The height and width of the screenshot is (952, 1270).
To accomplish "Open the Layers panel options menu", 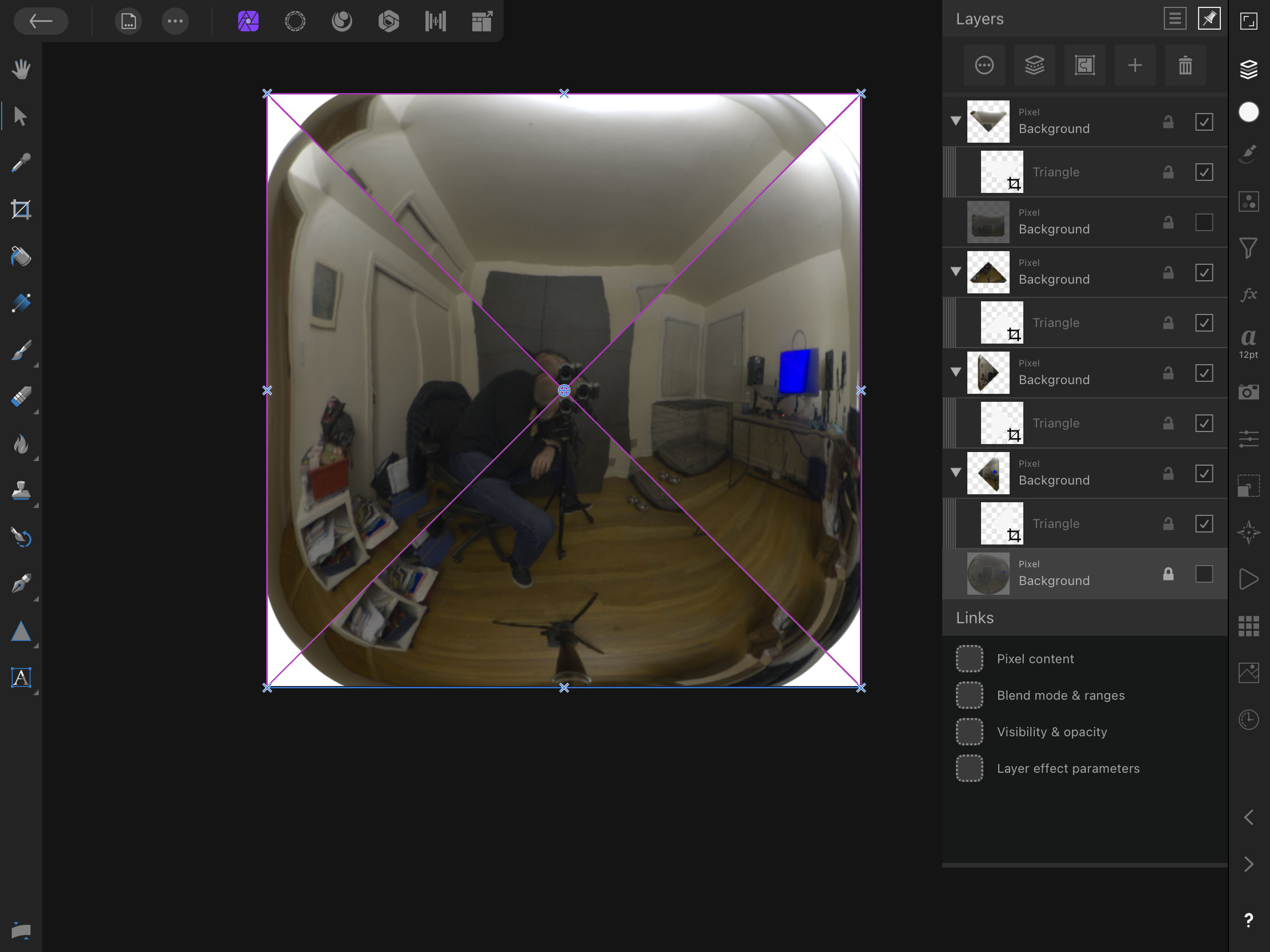I will coord(1175,18).
